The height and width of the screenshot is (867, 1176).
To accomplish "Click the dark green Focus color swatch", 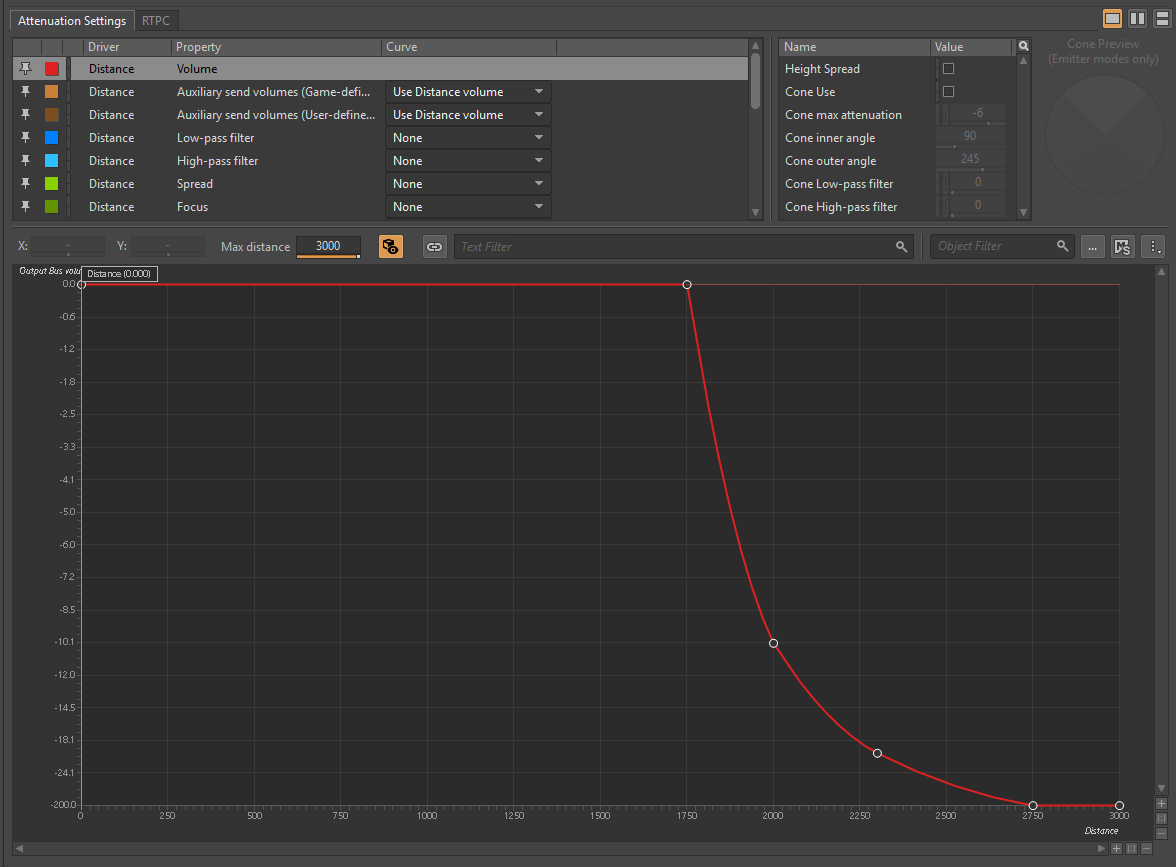I will (x=52, y=207).
